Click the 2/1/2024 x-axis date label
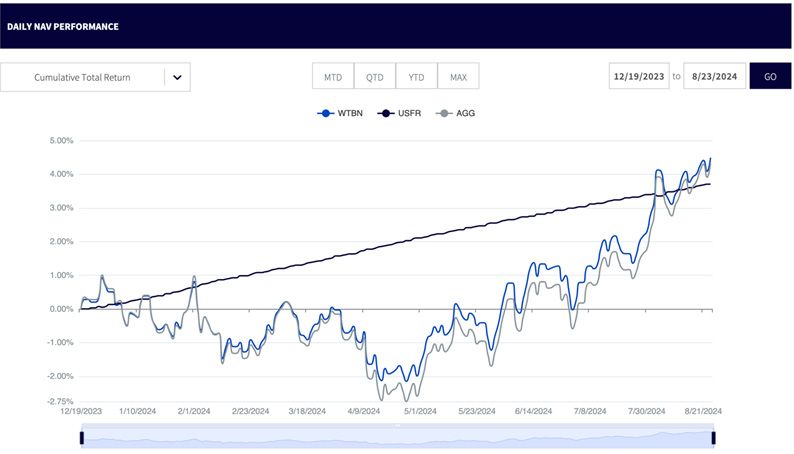Screen dimensions: 794x454 (x=194, y=411)
